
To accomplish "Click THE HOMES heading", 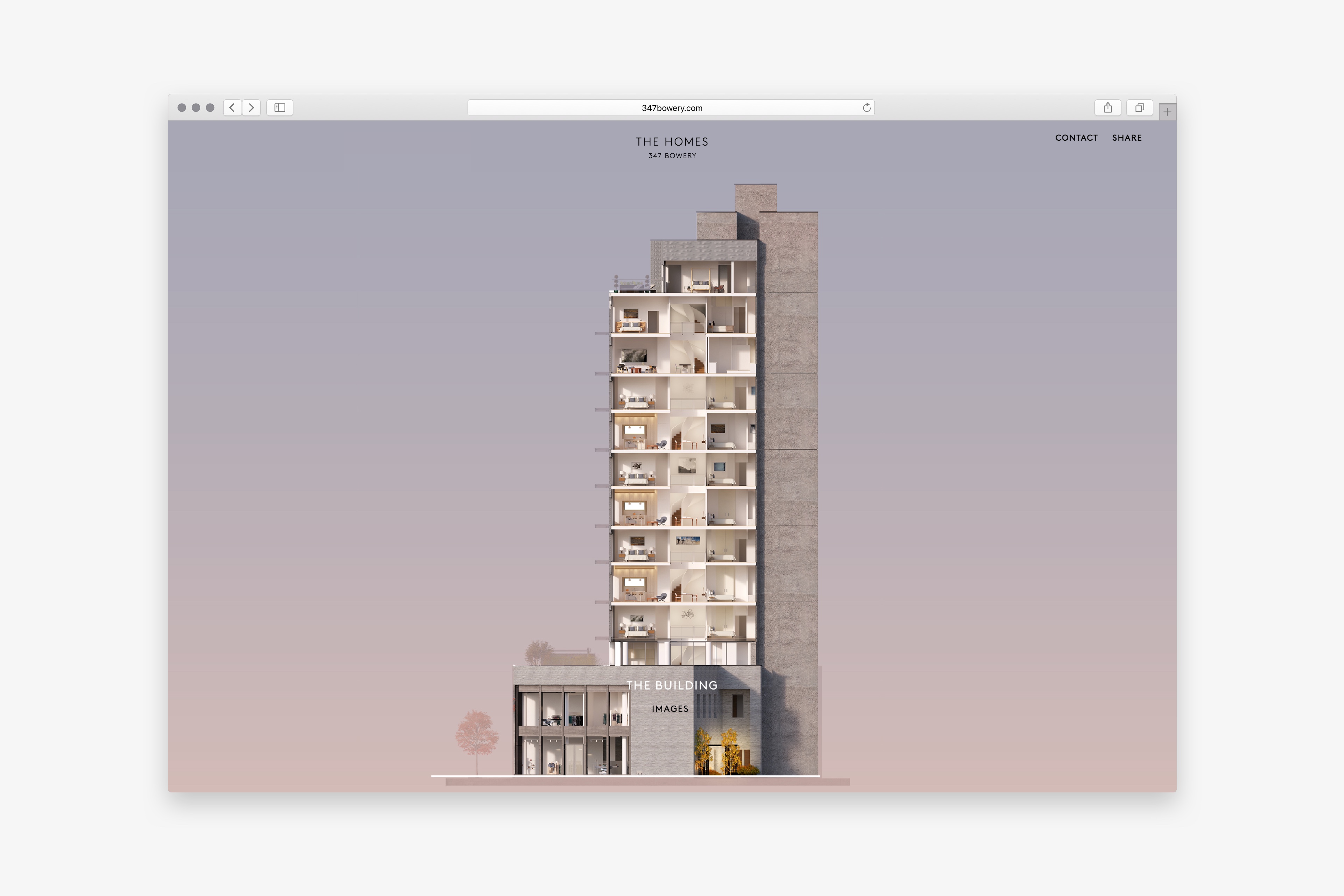I will point(672,142).
